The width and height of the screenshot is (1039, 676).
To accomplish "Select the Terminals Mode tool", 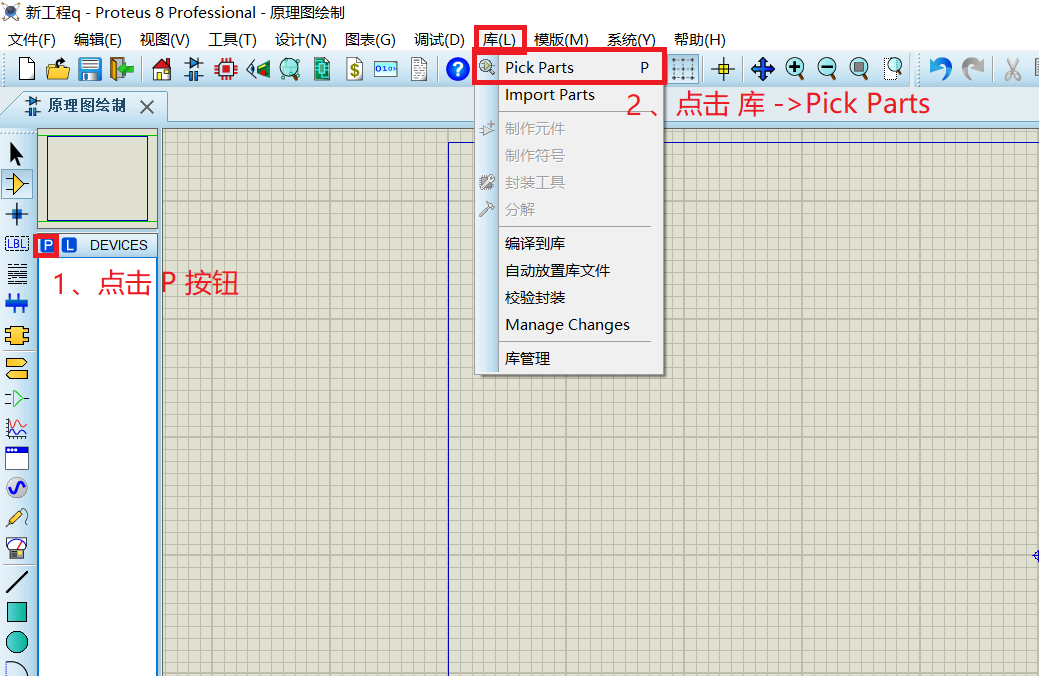I will coord(17,367).
